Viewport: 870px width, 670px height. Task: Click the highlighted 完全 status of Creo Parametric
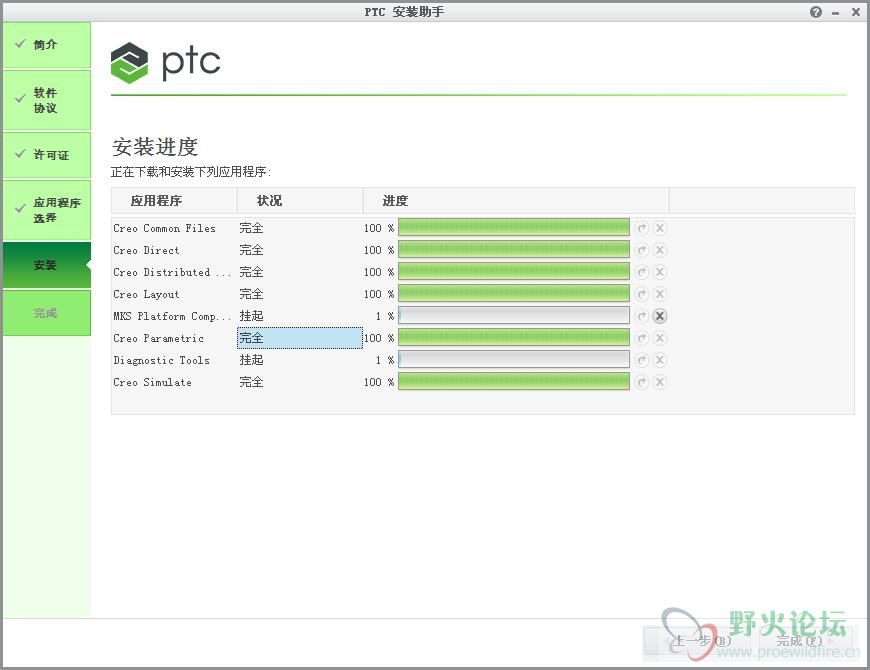[x=300, y=338]
